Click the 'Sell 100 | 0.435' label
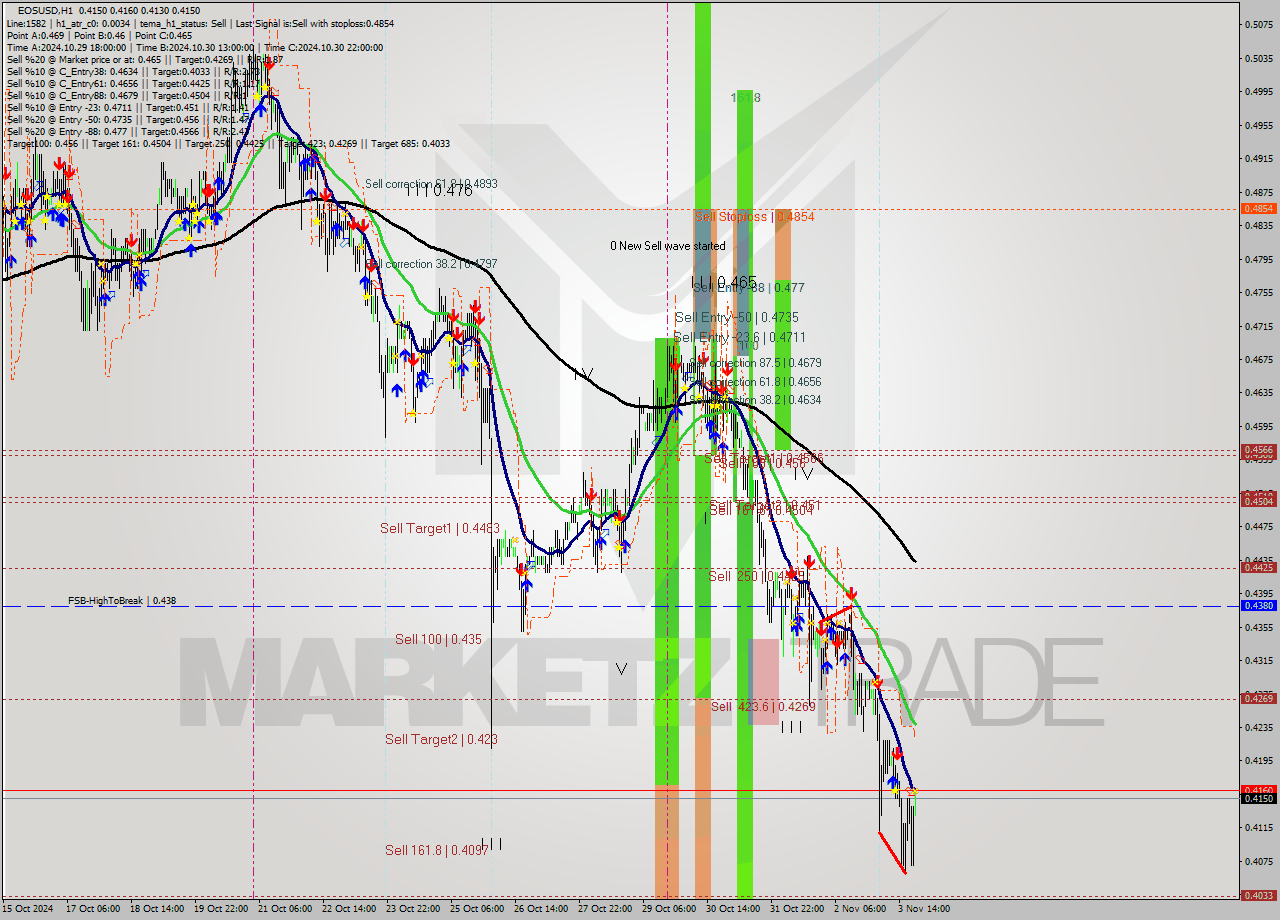Viewport: 1280px width, 920px height. coord(438,639)
